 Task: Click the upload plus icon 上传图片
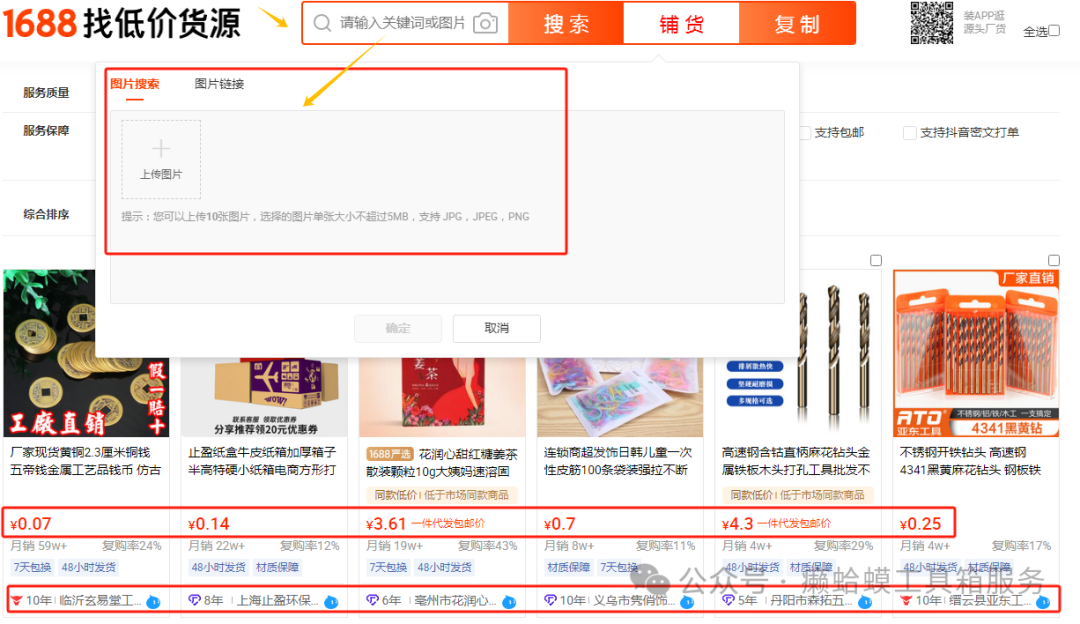tap(161, 159)
